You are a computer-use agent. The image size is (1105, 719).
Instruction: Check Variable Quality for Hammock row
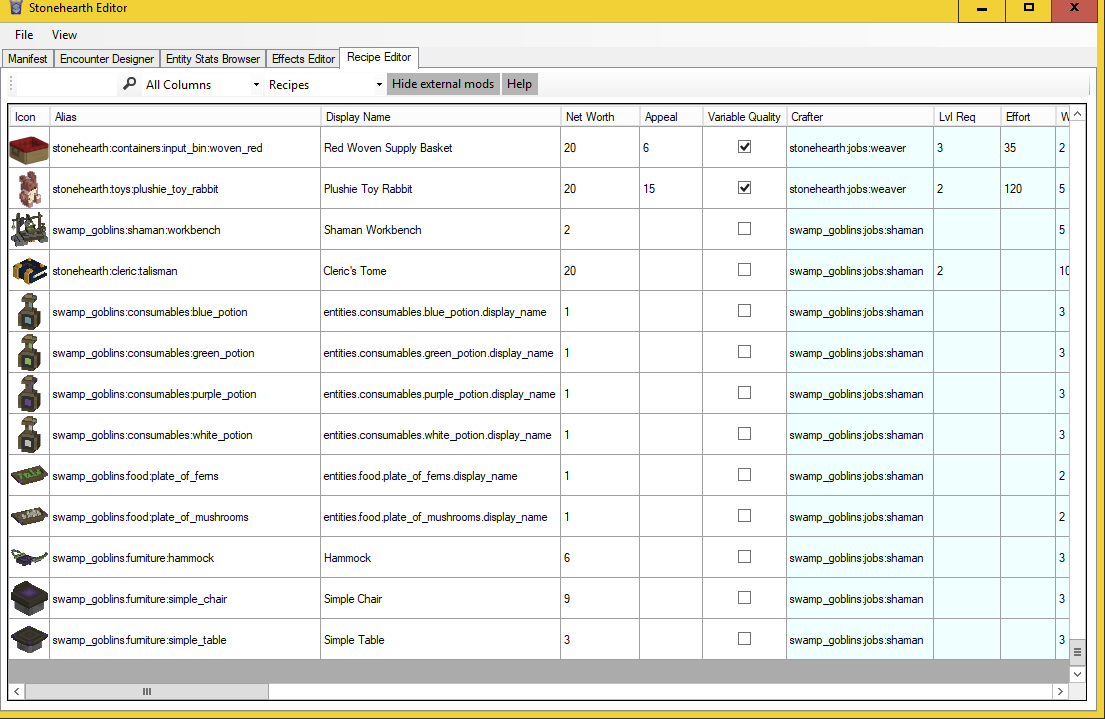pos(744,556)
